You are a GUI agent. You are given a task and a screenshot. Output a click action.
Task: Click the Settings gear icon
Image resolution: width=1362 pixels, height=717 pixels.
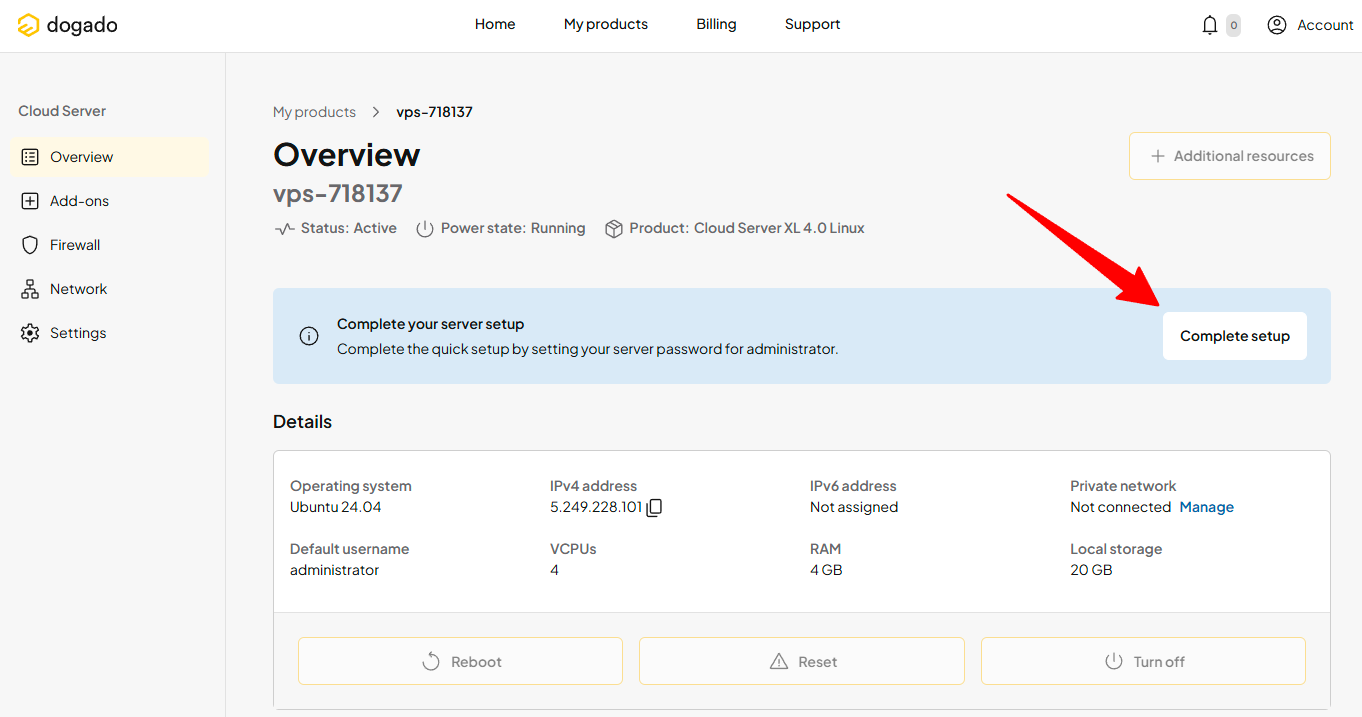30,333
